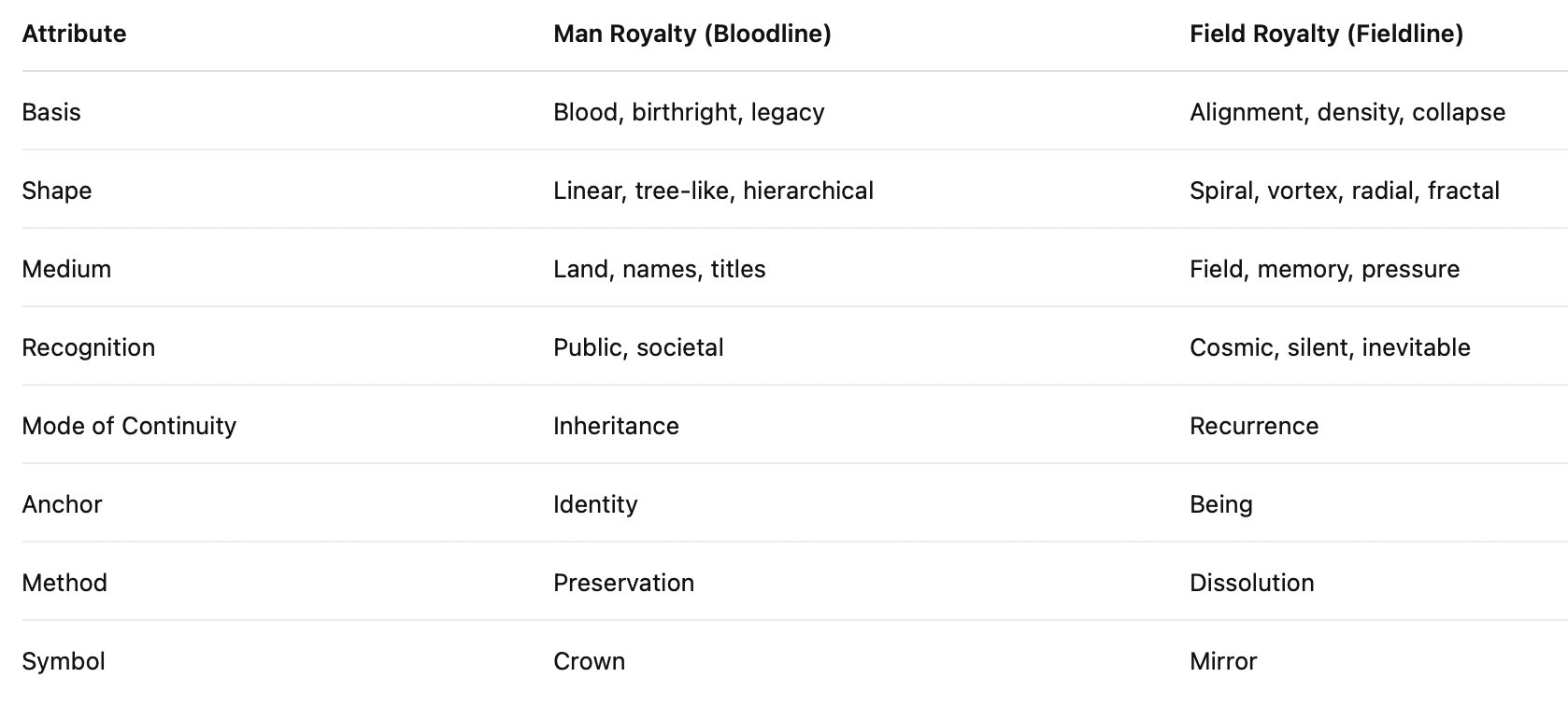The height and width of the screenshot is (706, 1568).
Task: Click the Field Royalty (Fieldline) header
Action: (1326, 34)
